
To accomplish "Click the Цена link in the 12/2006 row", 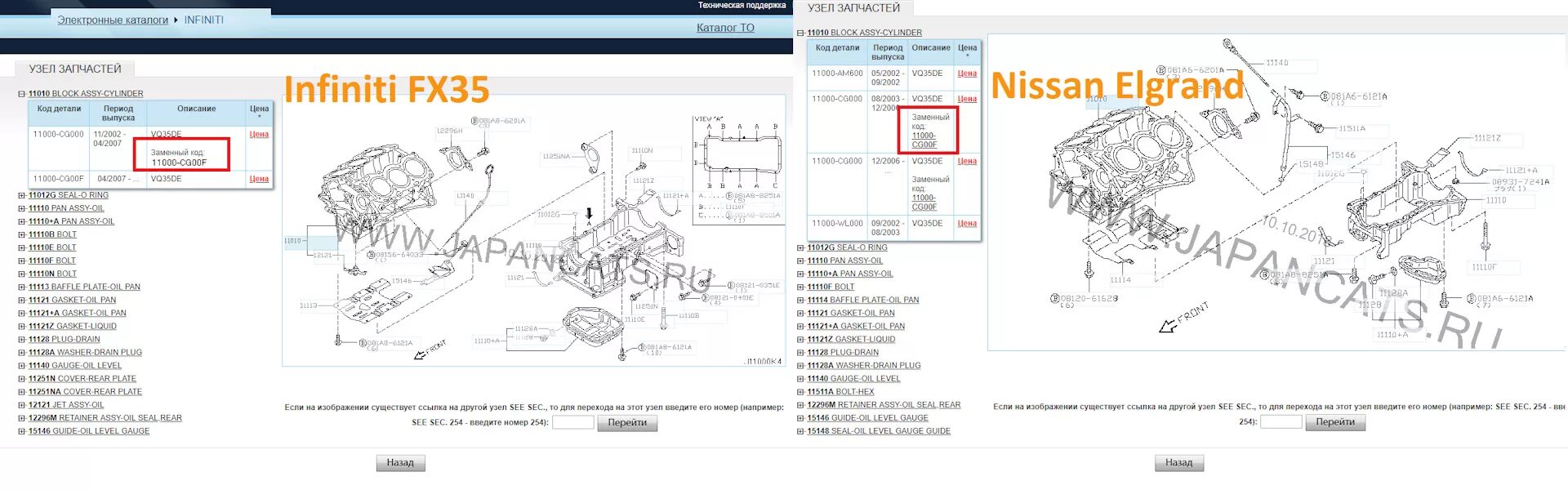I will point(967,161).
